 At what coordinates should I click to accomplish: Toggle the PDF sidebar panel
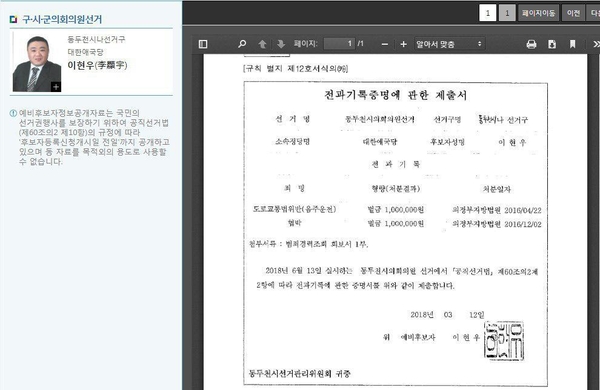click(203, 44)
